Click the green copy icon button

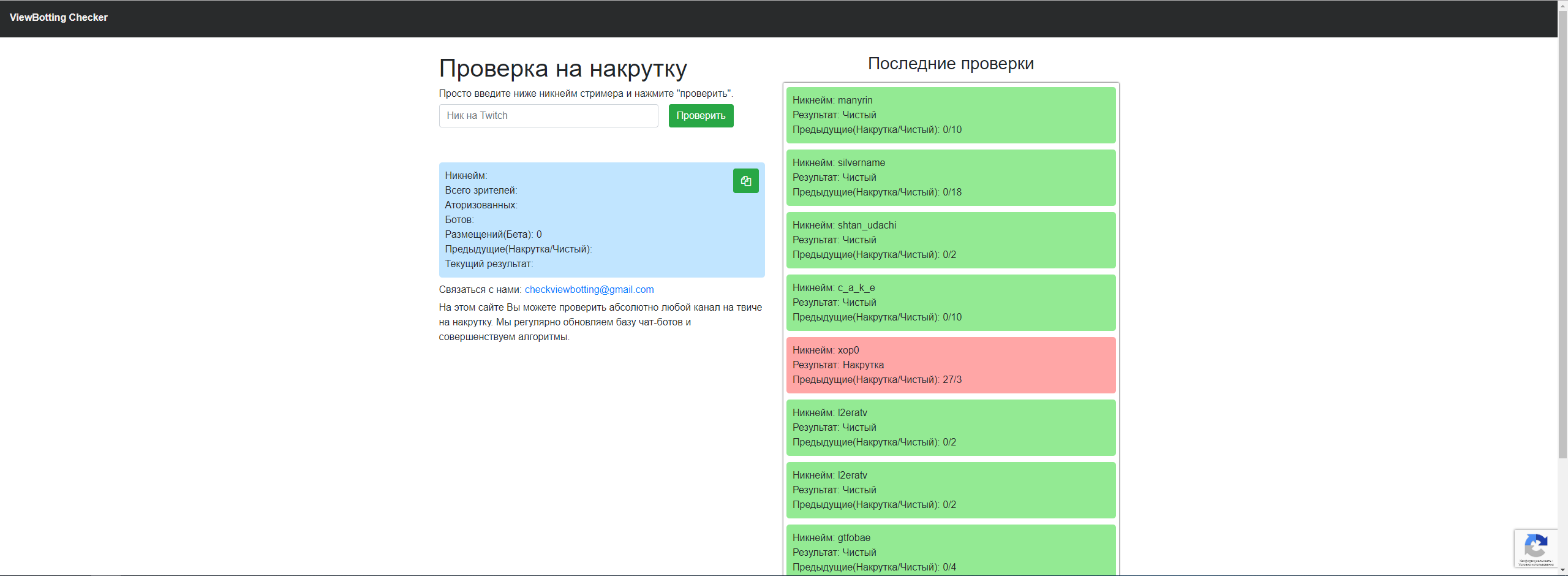745,181
